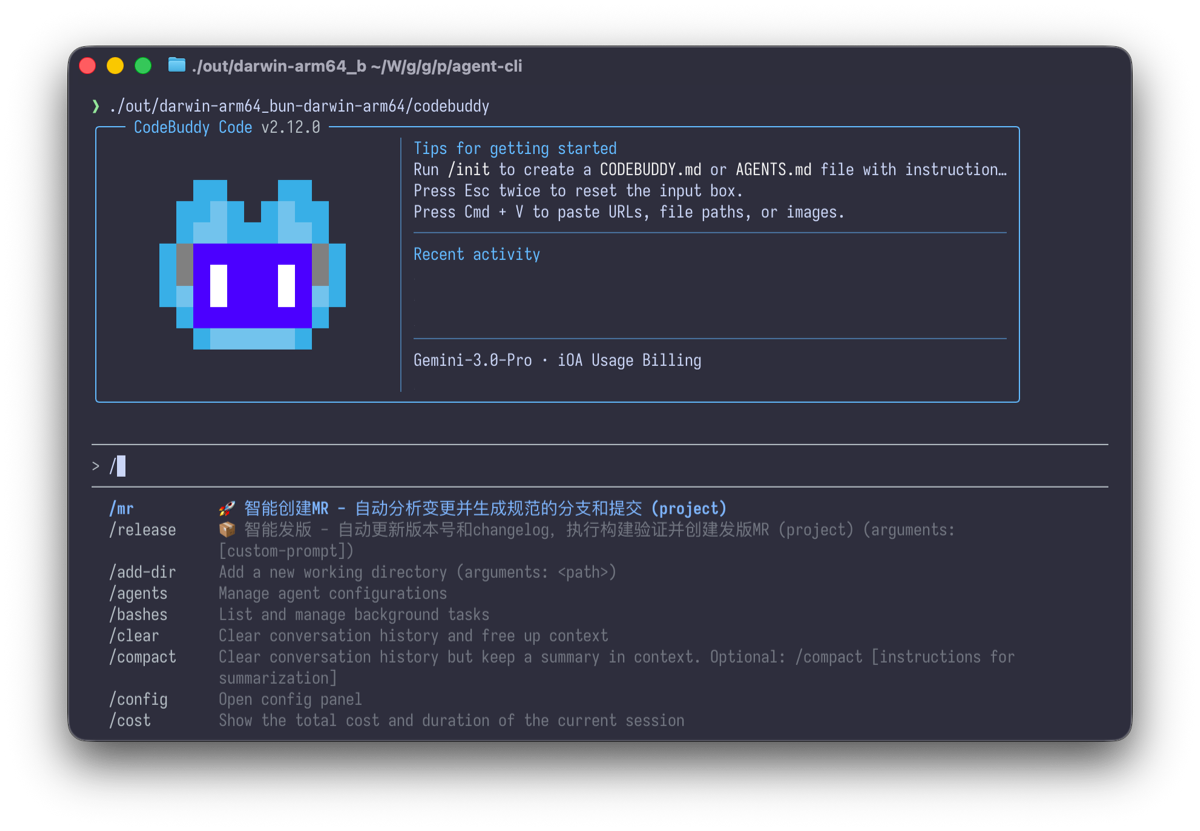
Task: Click 'Press Cmd + V to paste URLs' tip
Action: 629,212
